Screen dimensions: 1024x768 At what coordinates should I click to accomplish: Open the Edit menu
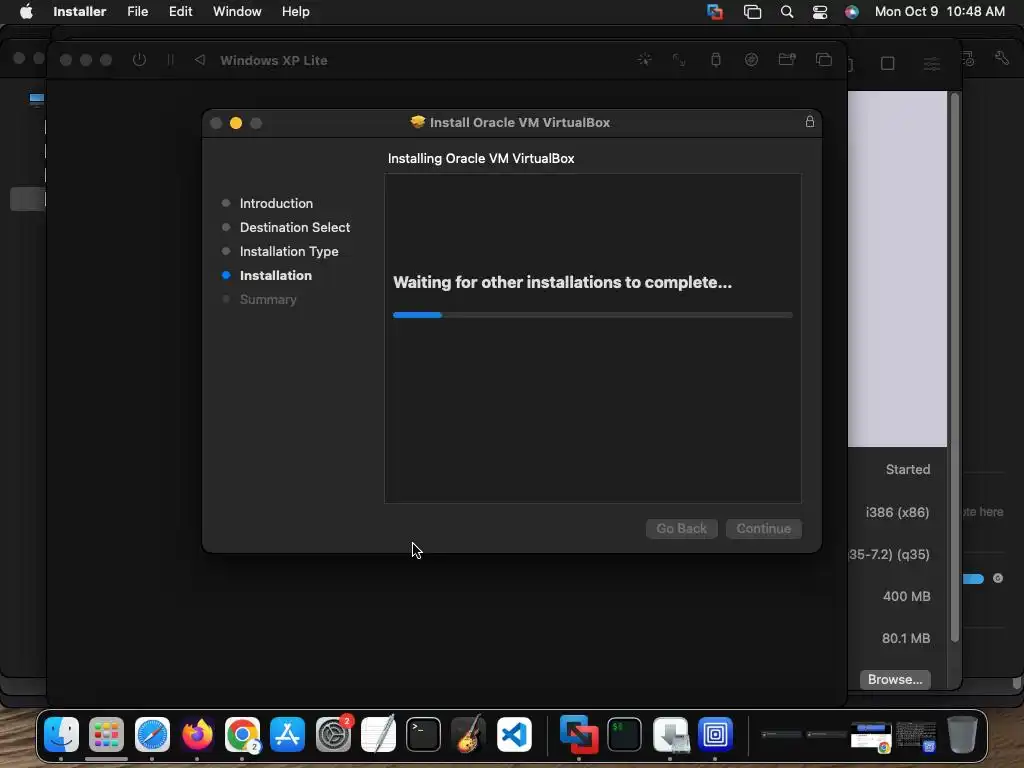[180, 12]
